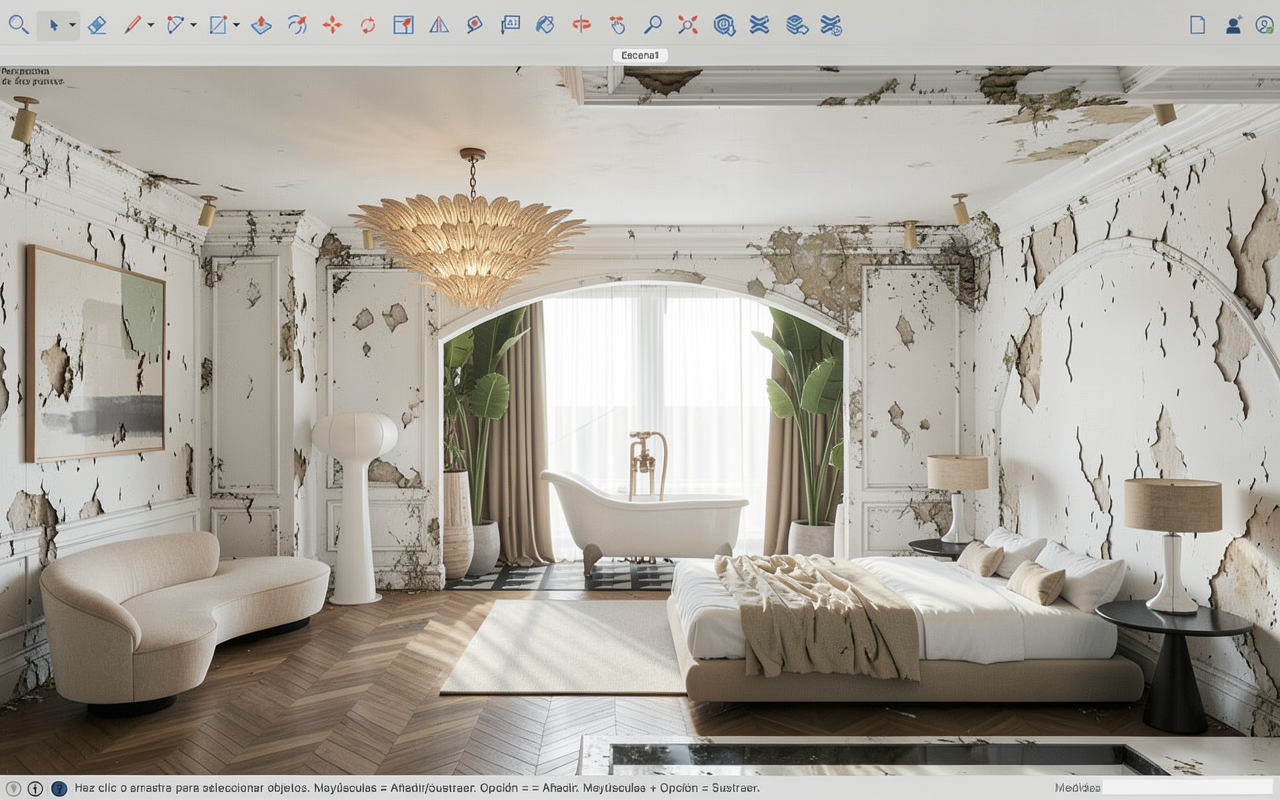Choose the Paint Bucket tool
The height and width of the screenshot is (800, 1280).
544,25
